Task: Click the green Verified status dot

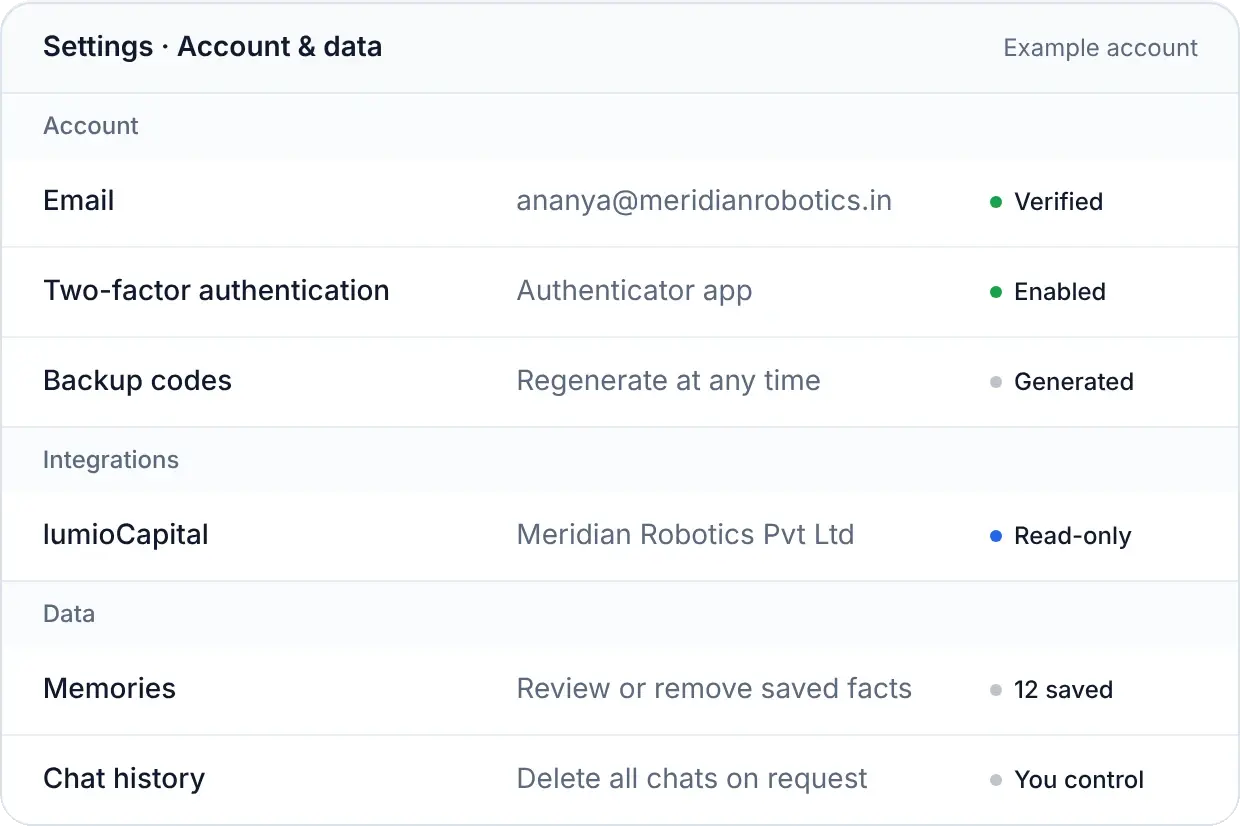Action: 996,202
